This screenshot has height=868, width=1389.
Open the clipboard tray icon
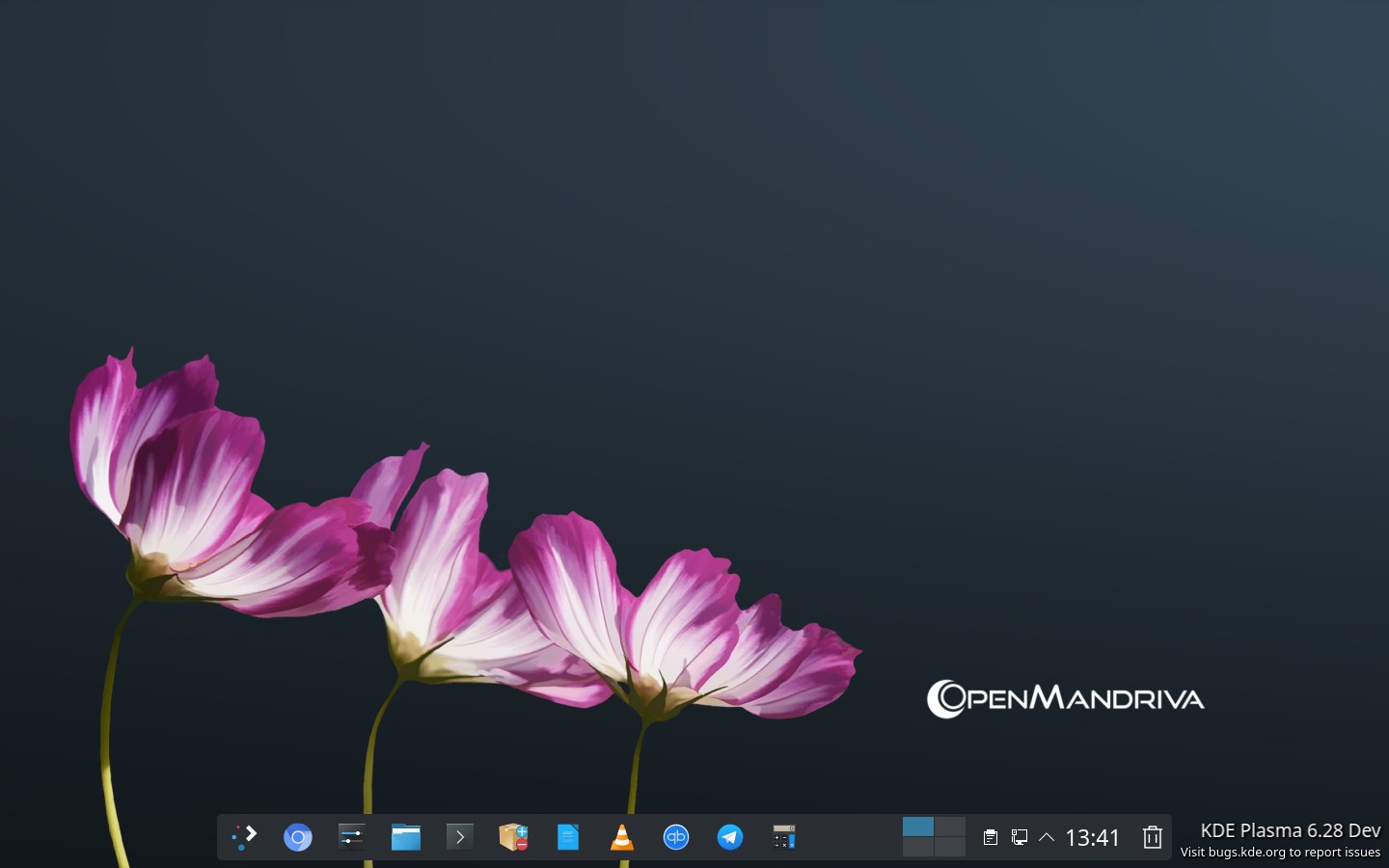click(990, 837)
